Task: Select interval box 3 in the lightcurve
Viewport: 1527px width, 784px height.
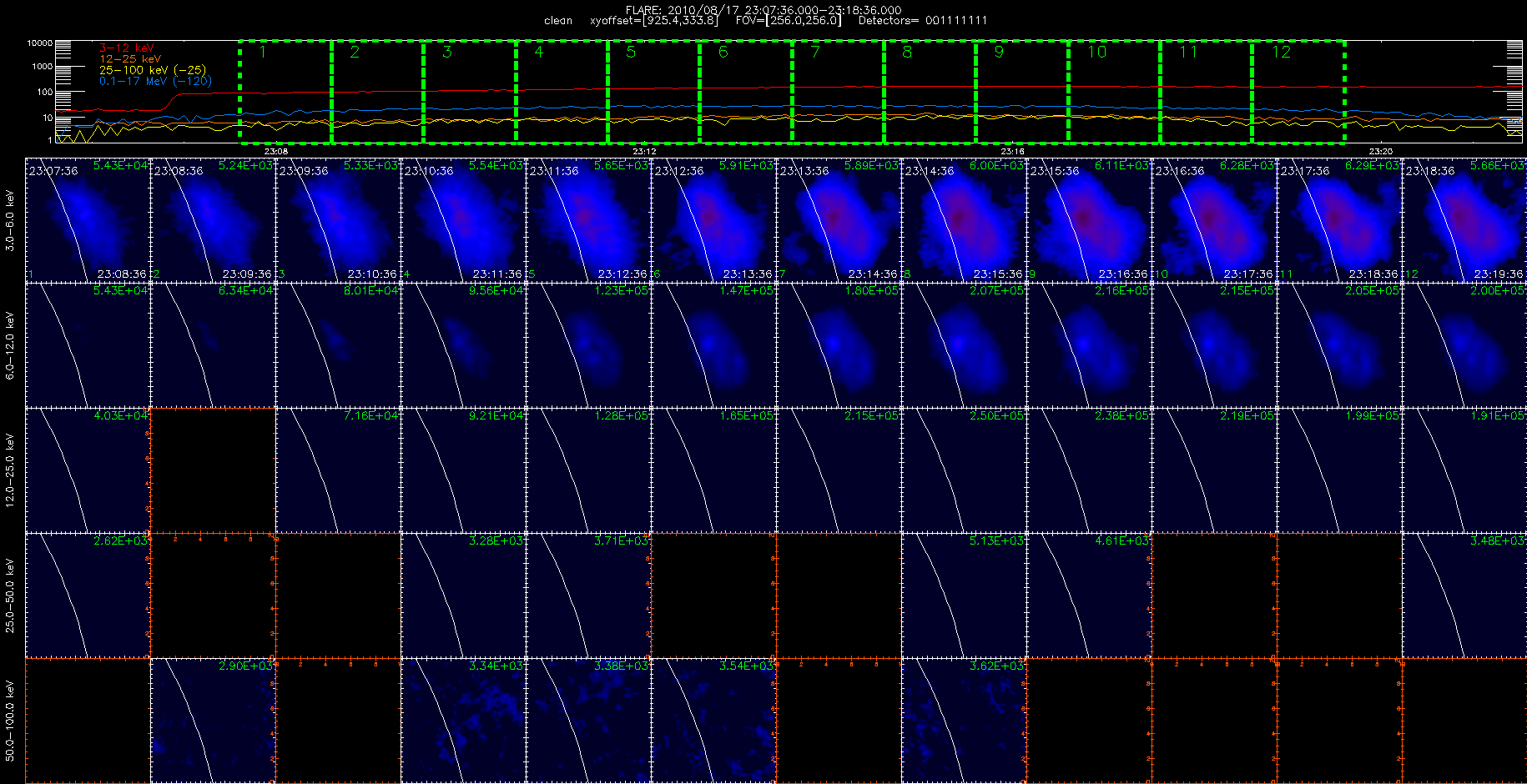Action: tap(470, 91)
